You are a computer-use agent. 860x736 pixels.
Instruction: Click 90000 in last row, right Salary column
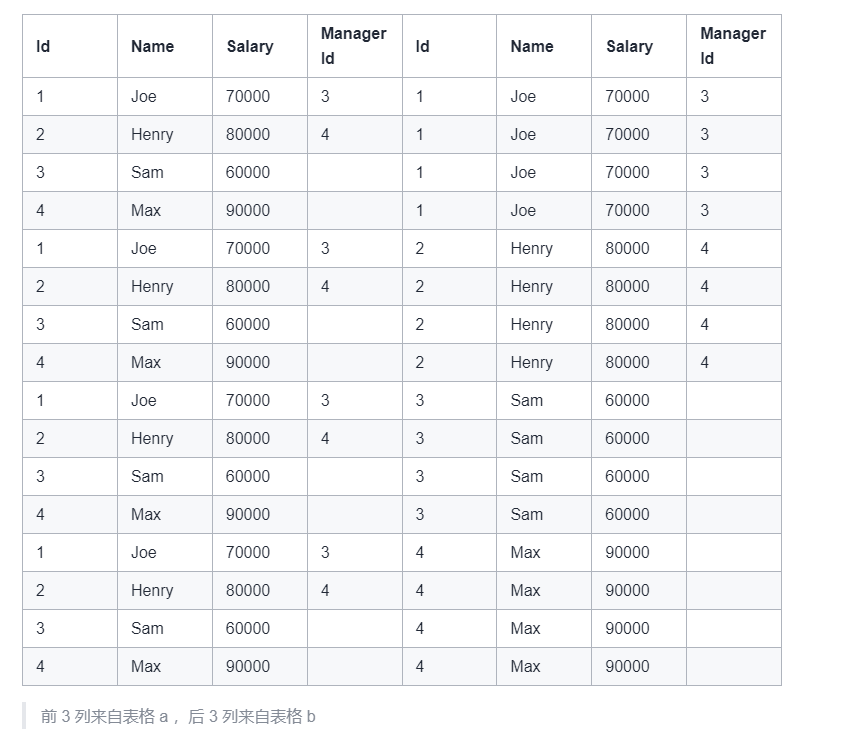coord(627,666)
